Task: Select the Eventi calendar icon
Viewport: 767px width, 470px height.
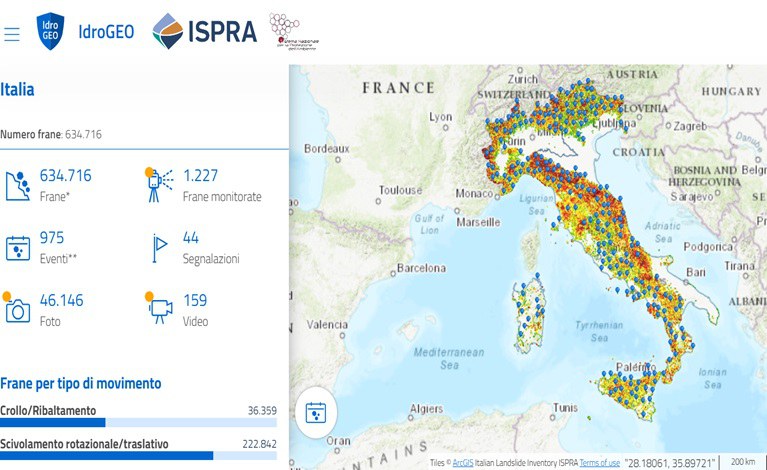Action: point(18,248)
